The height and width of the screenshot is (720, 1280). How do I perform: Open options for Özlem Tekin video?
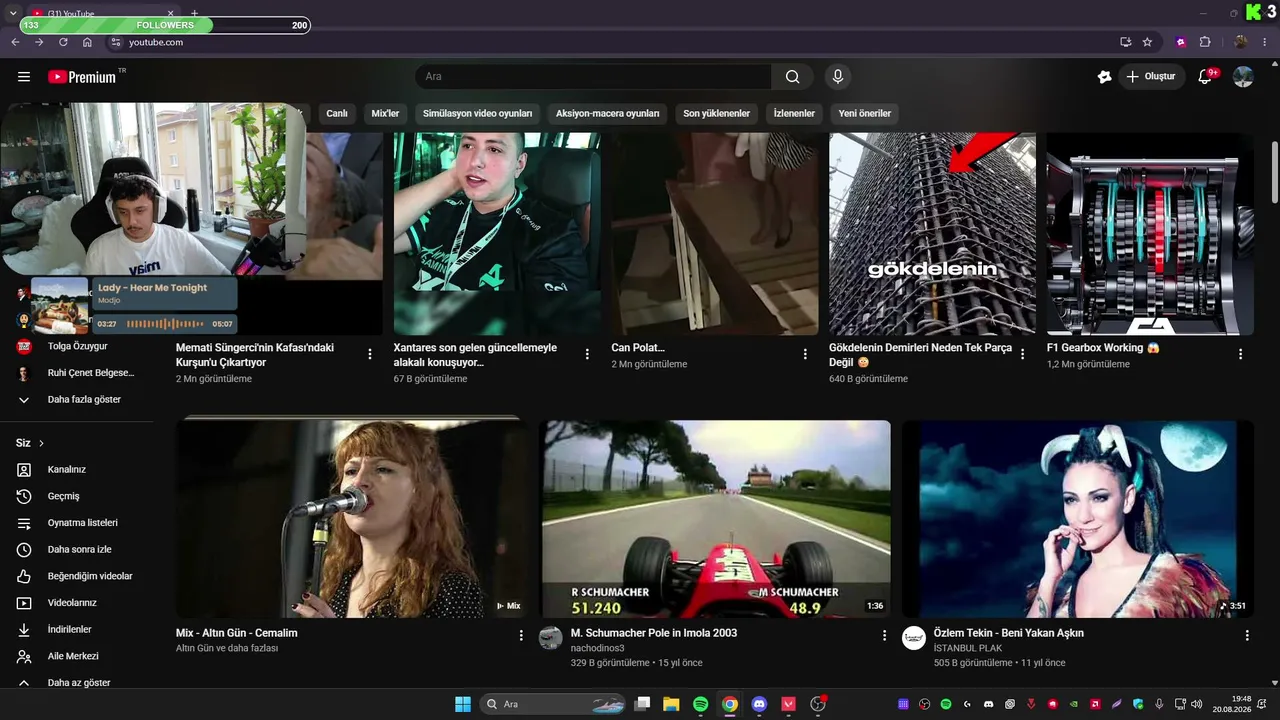click(x=1247, y=635)
